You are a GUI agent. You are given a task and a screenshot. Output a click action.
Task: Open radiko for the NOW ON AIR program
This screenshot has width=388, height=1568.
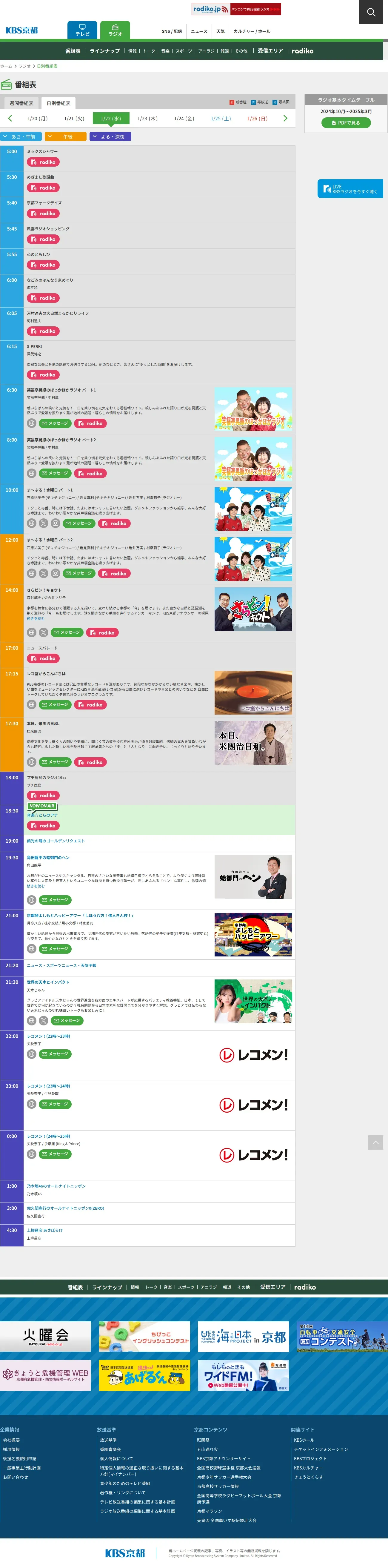click(43, 826)
